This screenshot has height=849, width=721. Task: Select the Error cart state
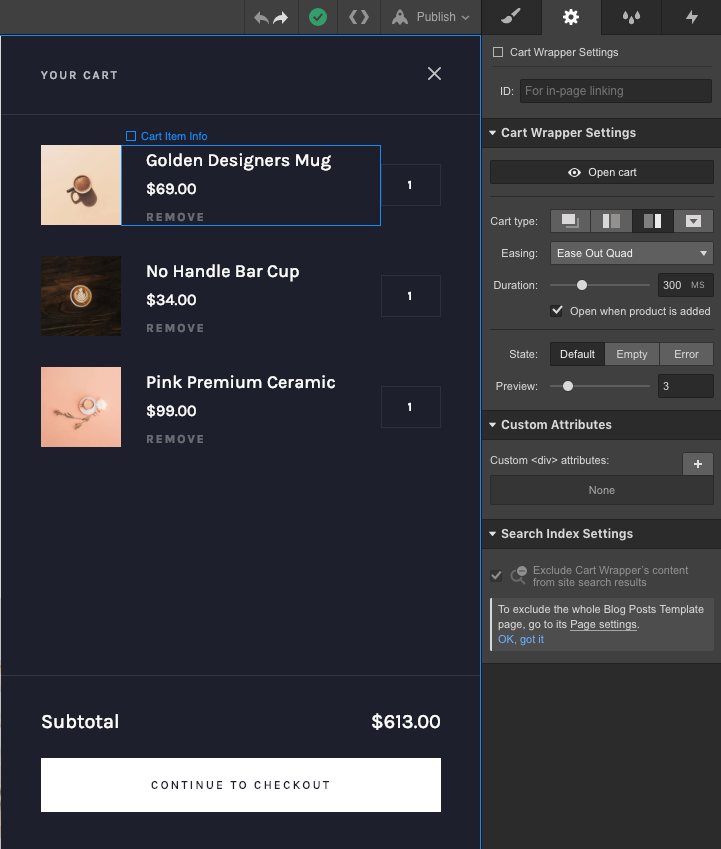tap(686, 354)
